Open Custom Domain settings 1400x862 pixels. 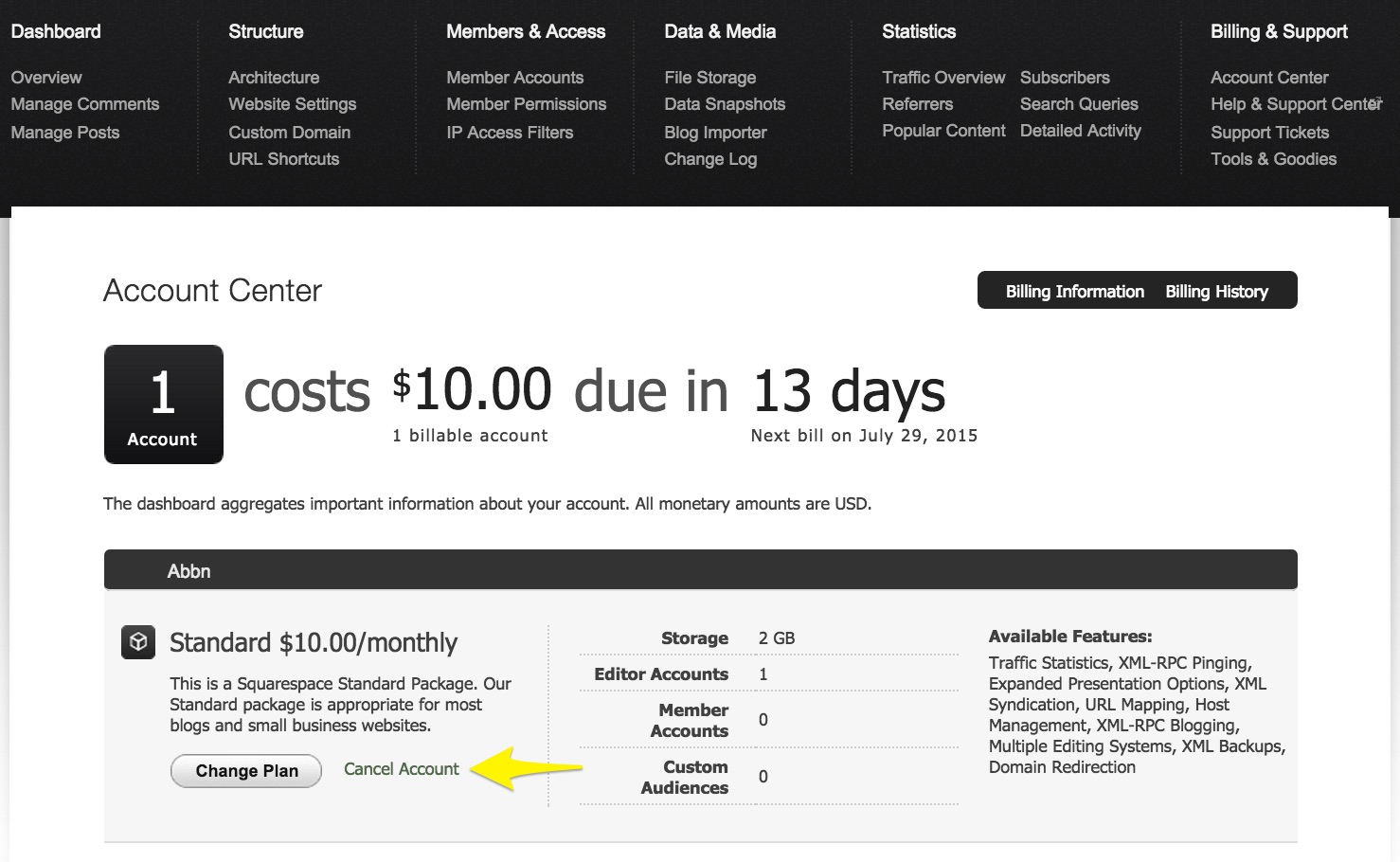pyautogui.click(x=289, y=133)
